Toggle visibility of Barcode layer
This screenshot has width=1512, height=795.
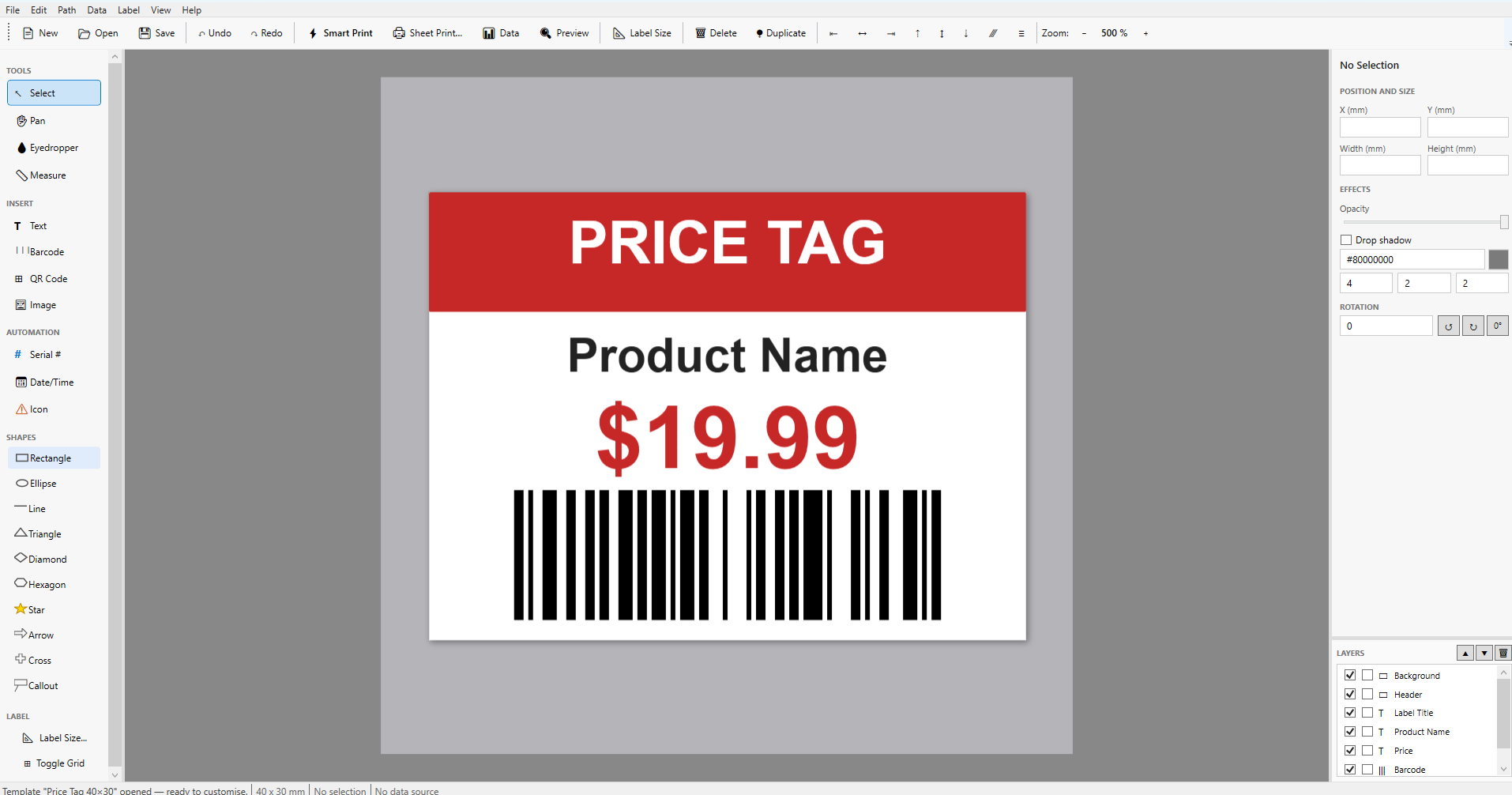click(1350, 770)
